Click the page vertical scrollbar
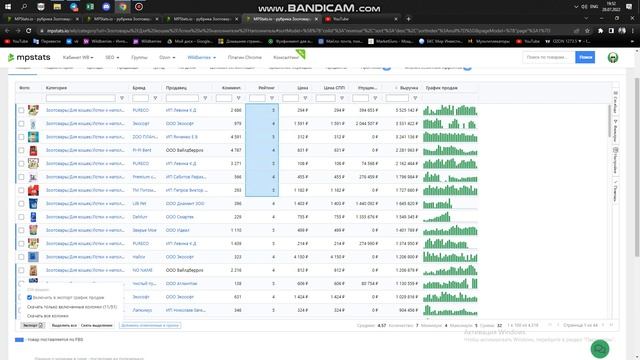 (637, 167)
